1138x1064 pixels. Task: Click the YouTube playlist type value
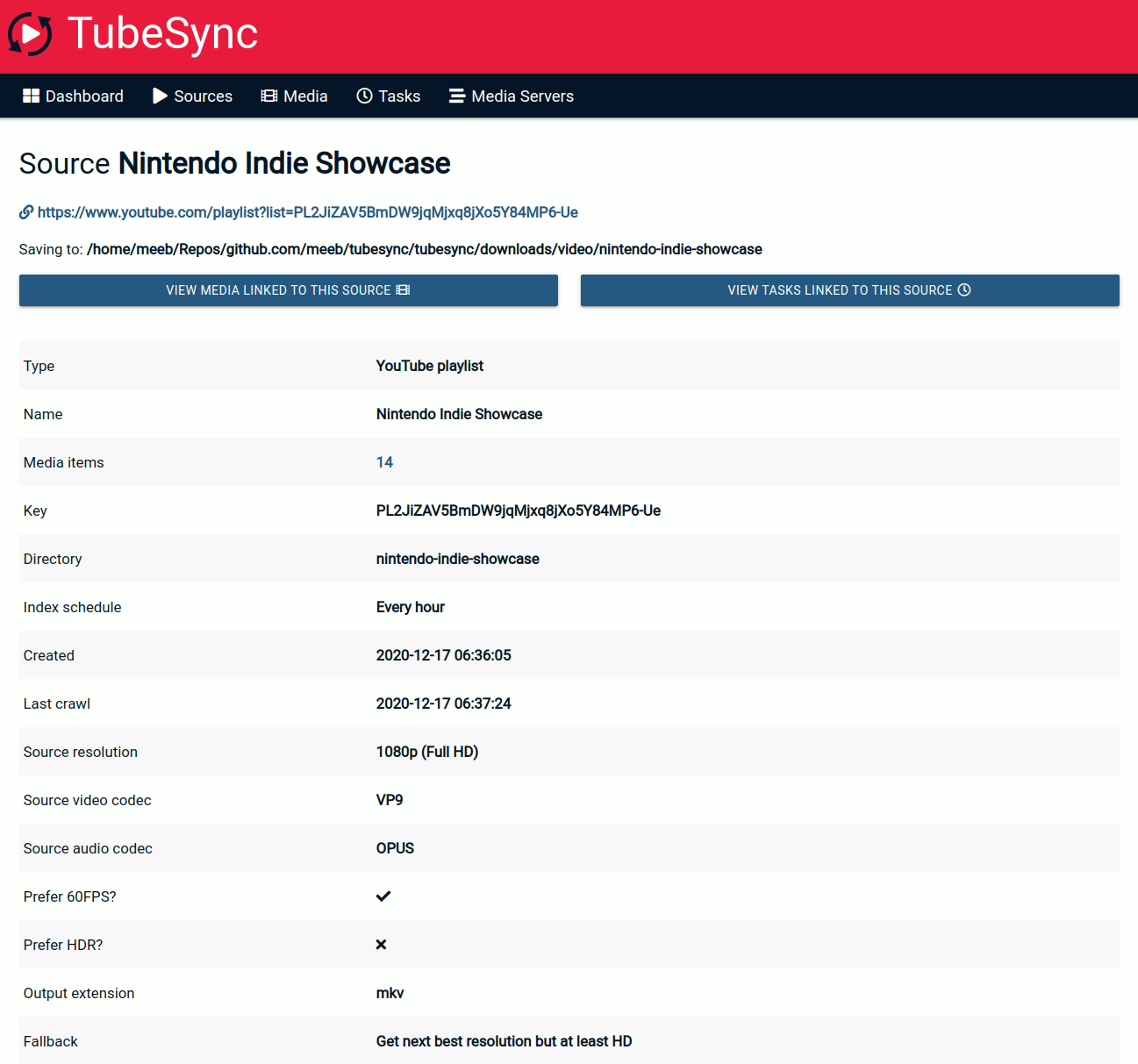430,366
